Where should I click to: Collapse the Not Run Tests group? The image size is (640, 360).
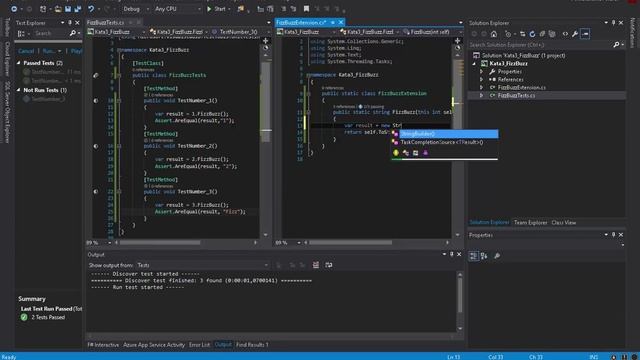coord(19,90)
